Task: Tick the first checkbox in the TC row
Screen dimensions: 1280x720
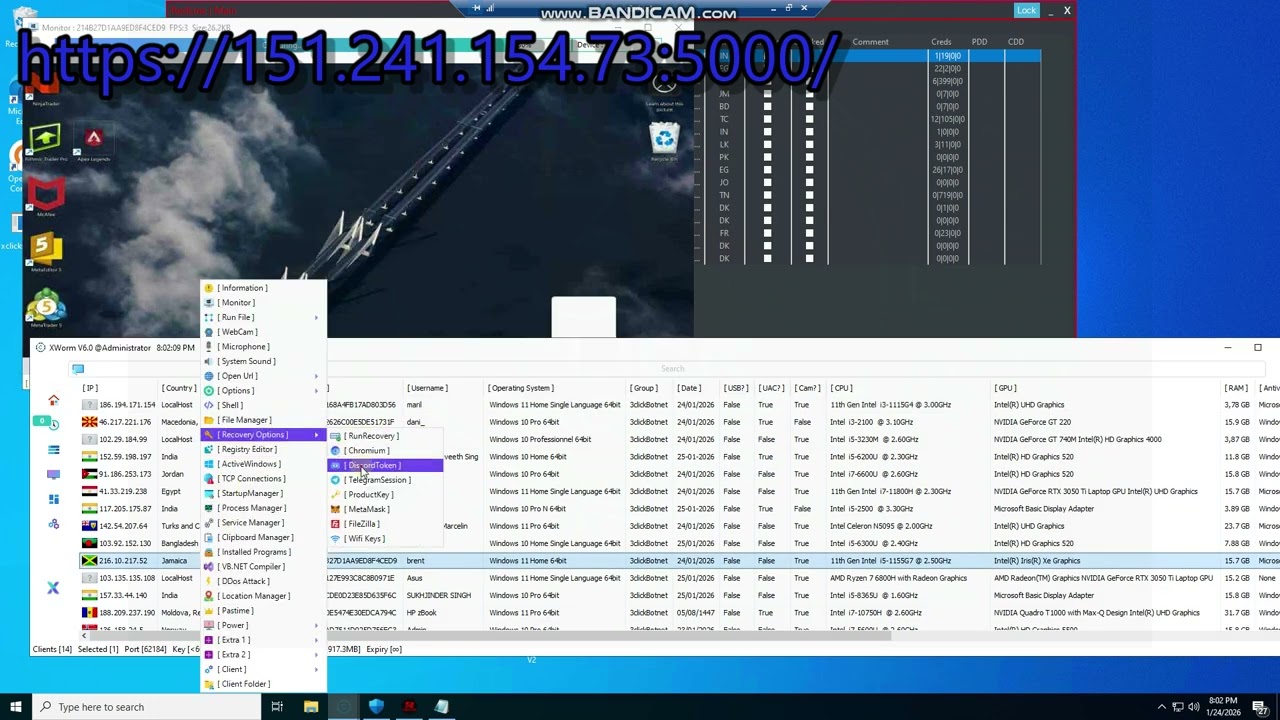Action: 768,119
